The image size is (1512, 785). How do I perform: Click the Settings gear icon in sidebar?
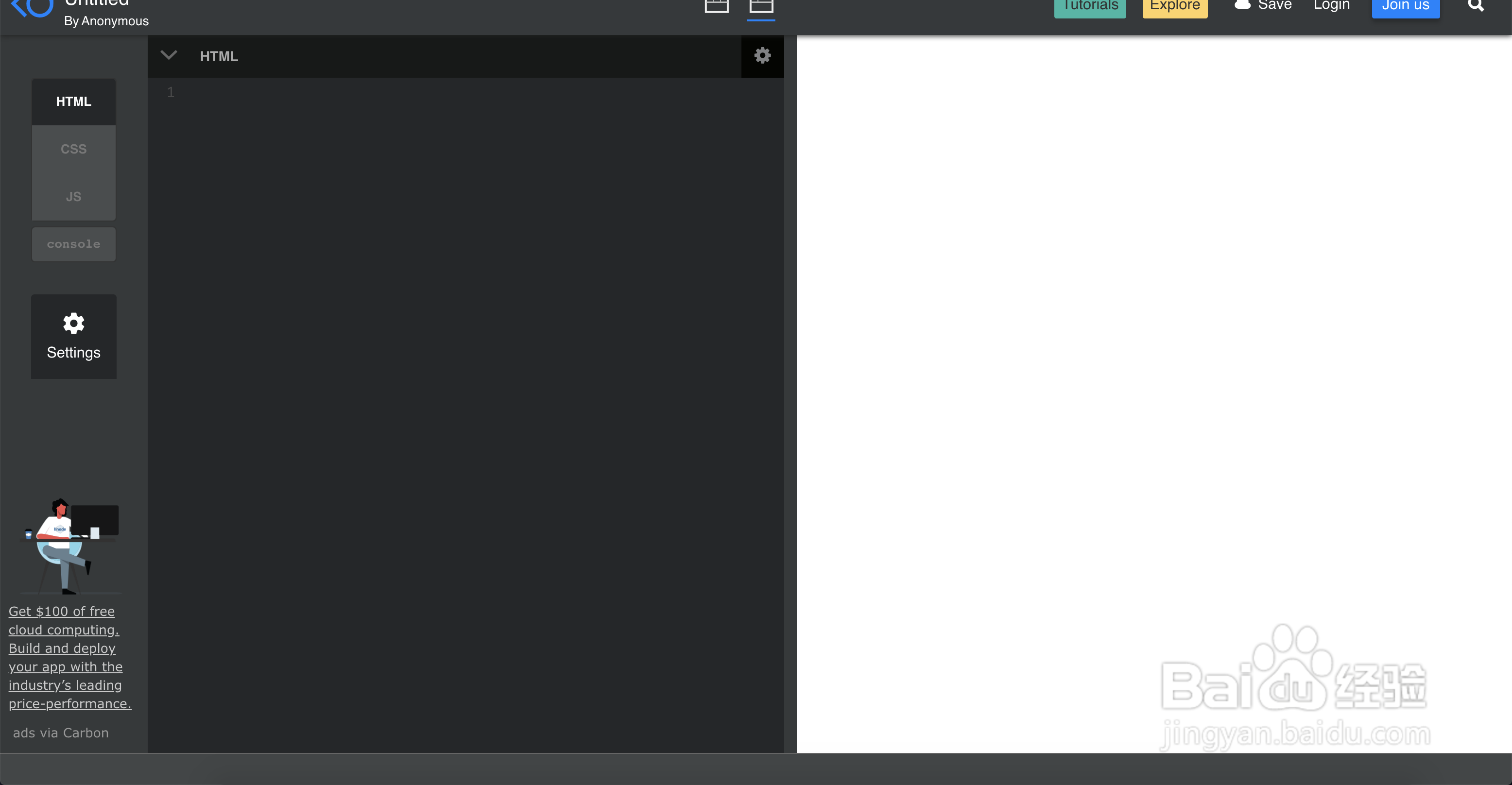pyautogui.click(x=73, y=323)
